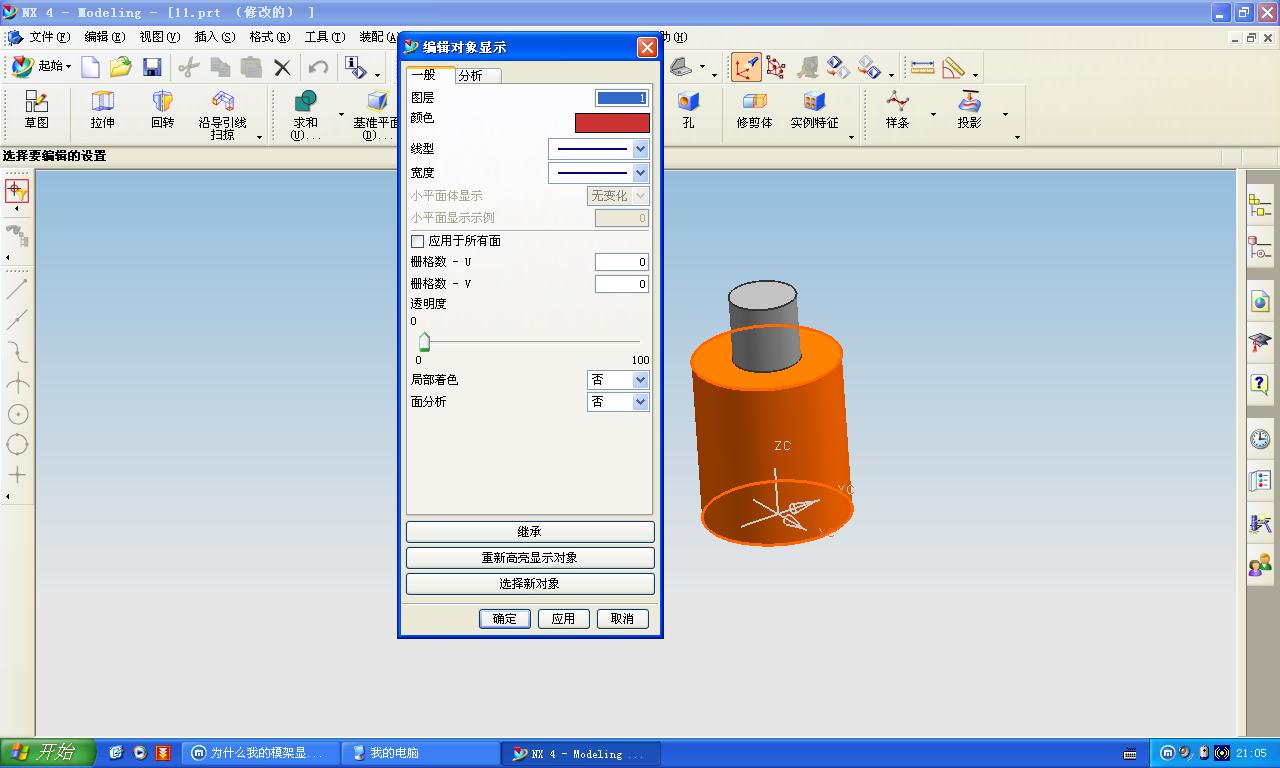
Task: Click the measure angle protractor icon
Action: pos(954,67)
